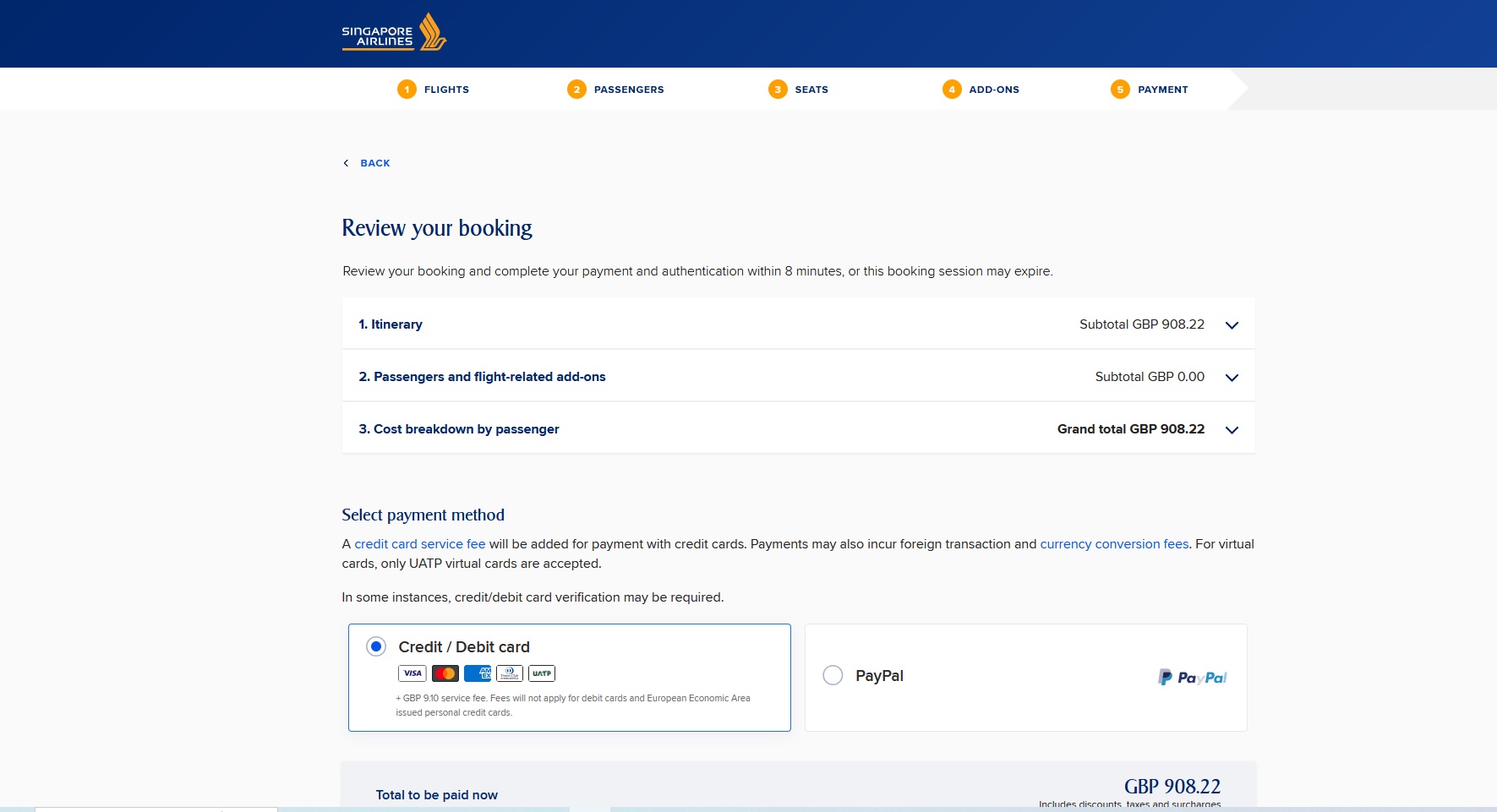The image size is (1497, 812).
Task: Click the '1. Itinerary' heading
Action: [391, 324]
